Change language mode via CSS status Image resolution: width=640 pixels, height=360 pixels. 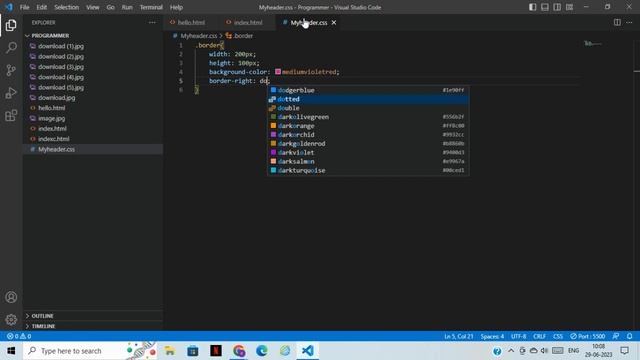pyautogui.click(x=558, y=336)
